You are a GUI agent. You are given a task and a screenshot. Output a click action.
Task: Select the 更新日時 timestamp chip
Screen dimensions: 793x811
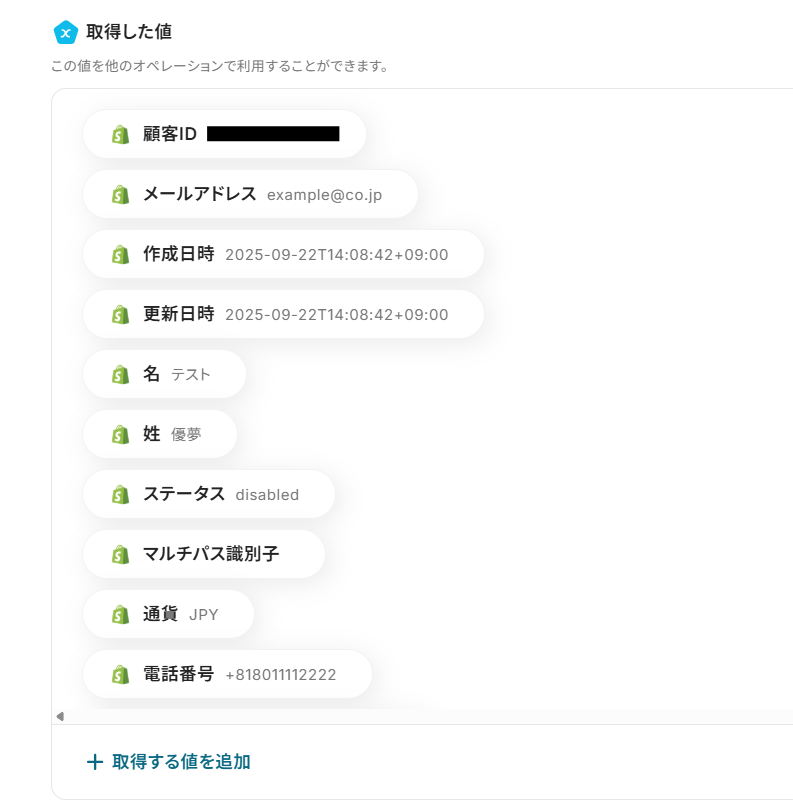283,314
